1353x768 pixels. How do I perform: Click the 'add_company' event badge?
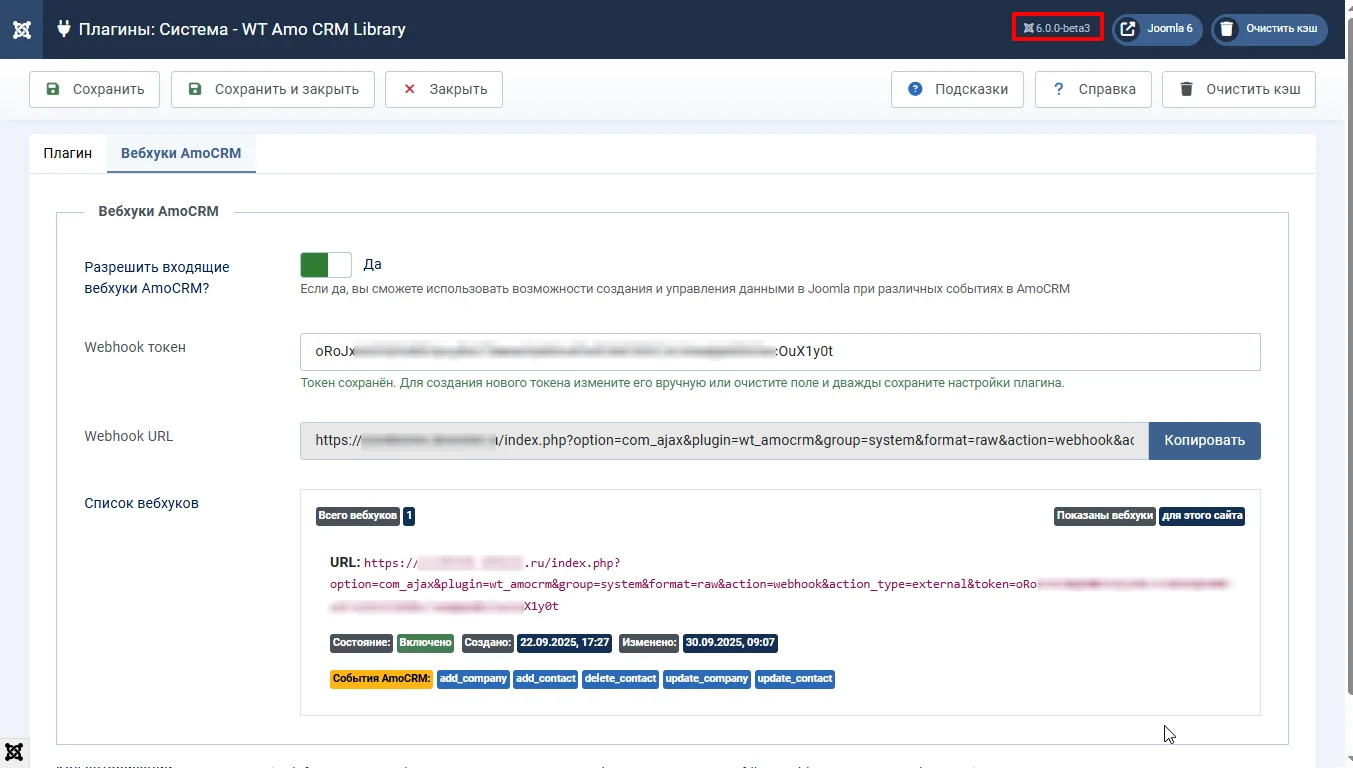pyautogui.click(x=473, y=679)
